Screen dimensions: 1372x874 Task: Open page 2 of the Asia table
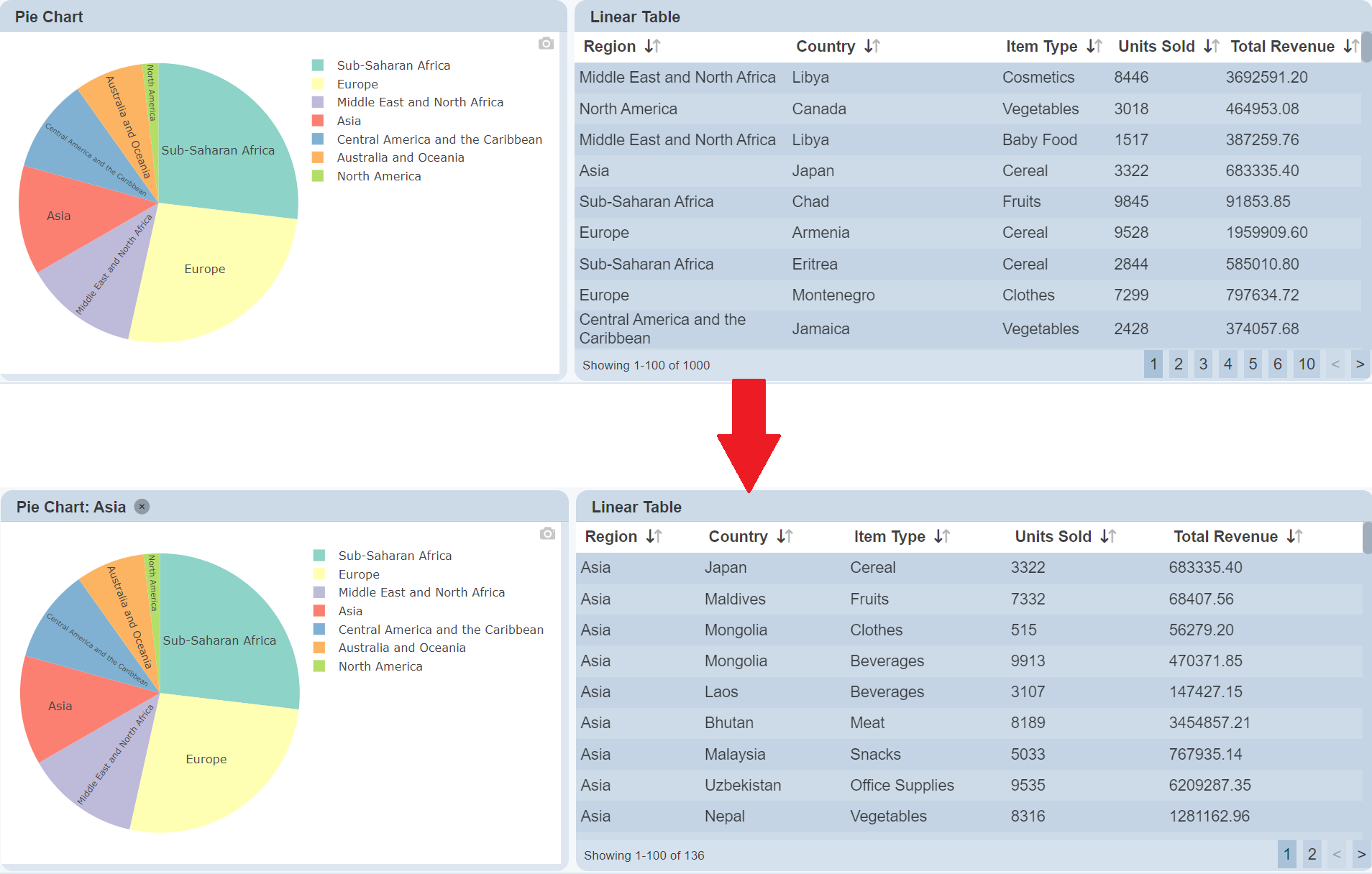click(x=1312, y=854)
